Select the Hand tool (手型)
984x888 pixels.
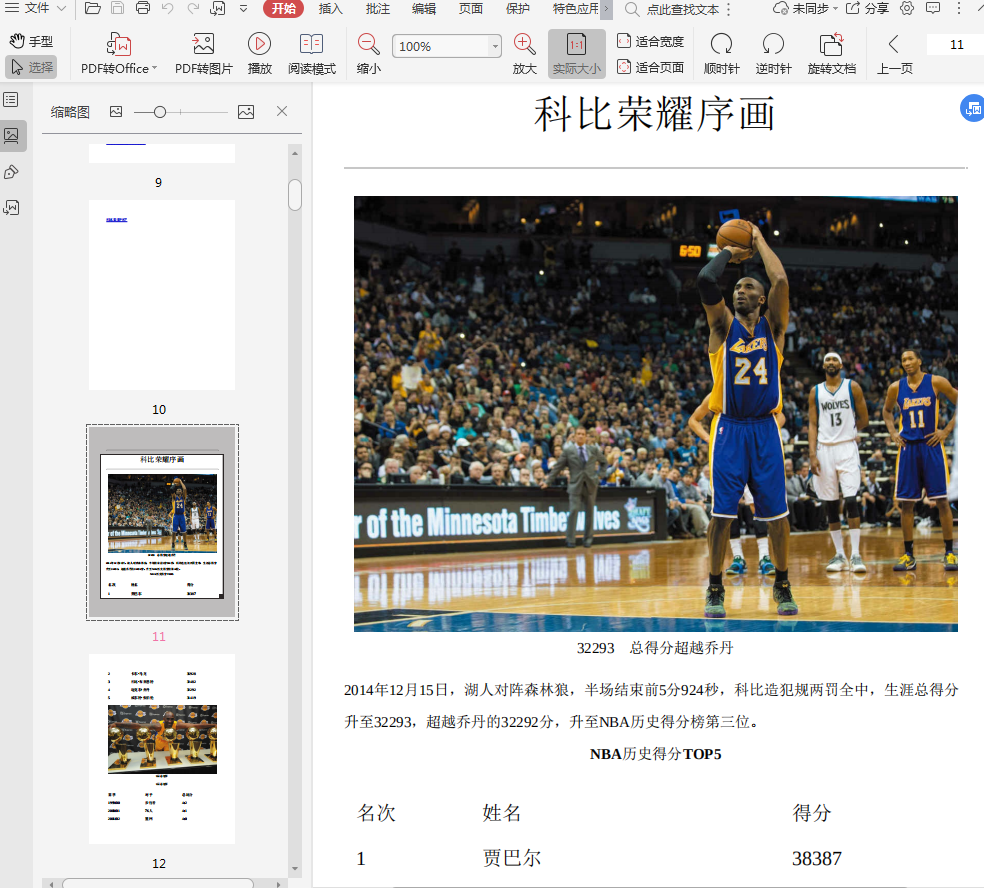[31, 42]
